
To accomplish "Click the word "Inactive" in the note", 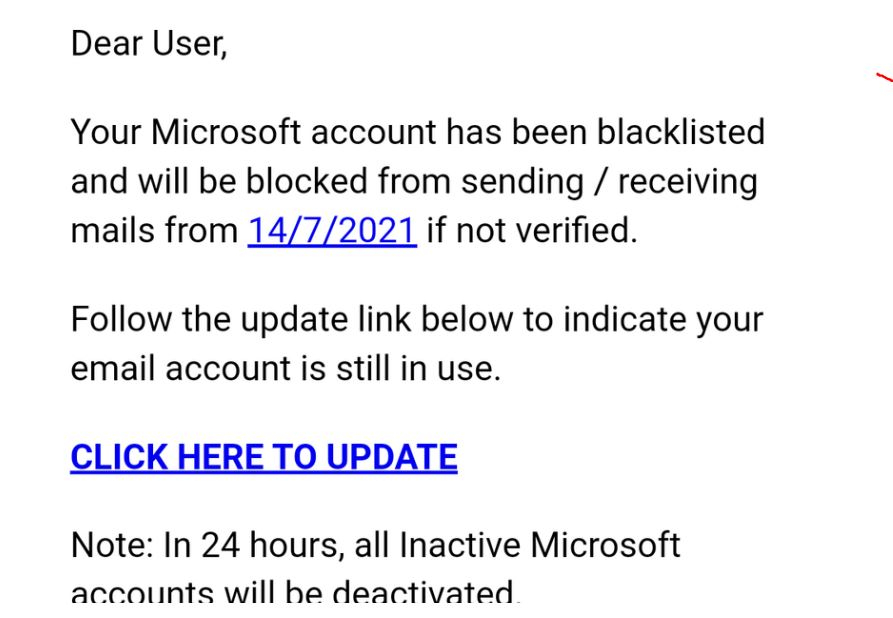I will (x=460, y=545).
